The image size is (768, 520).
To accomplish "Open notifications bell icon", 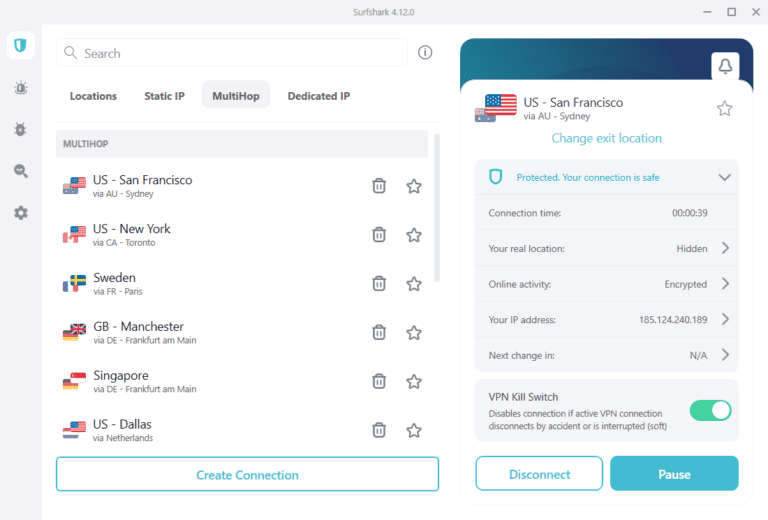I will coord(725,66).
